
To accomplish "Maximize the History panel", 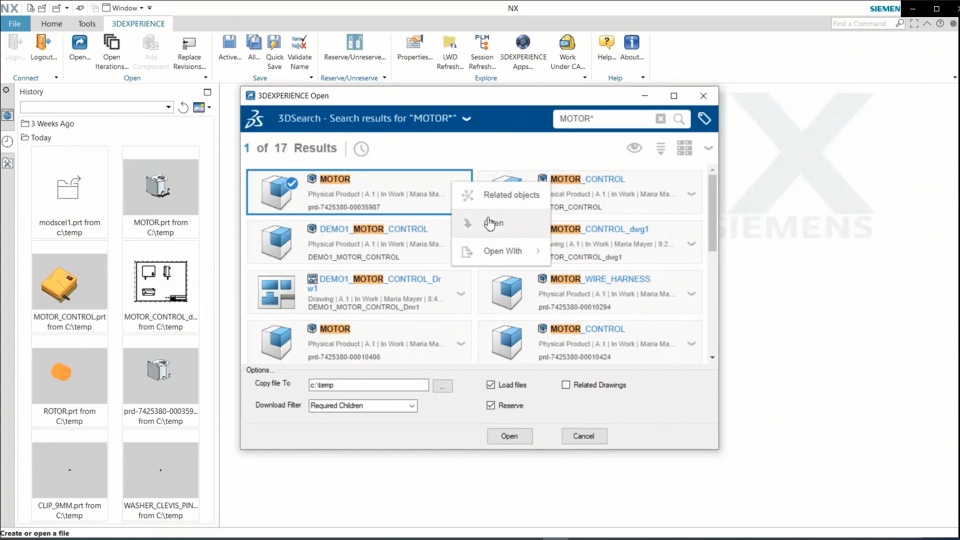I will point(208,92).
